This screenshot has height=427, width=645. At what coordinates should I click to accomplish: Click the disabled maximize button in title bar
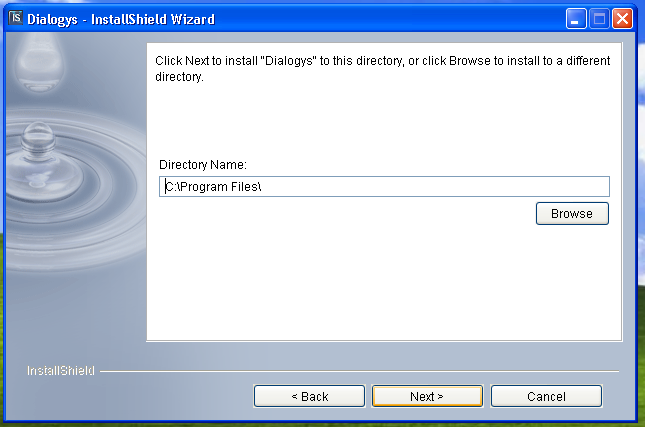click(x=599, y=19)
